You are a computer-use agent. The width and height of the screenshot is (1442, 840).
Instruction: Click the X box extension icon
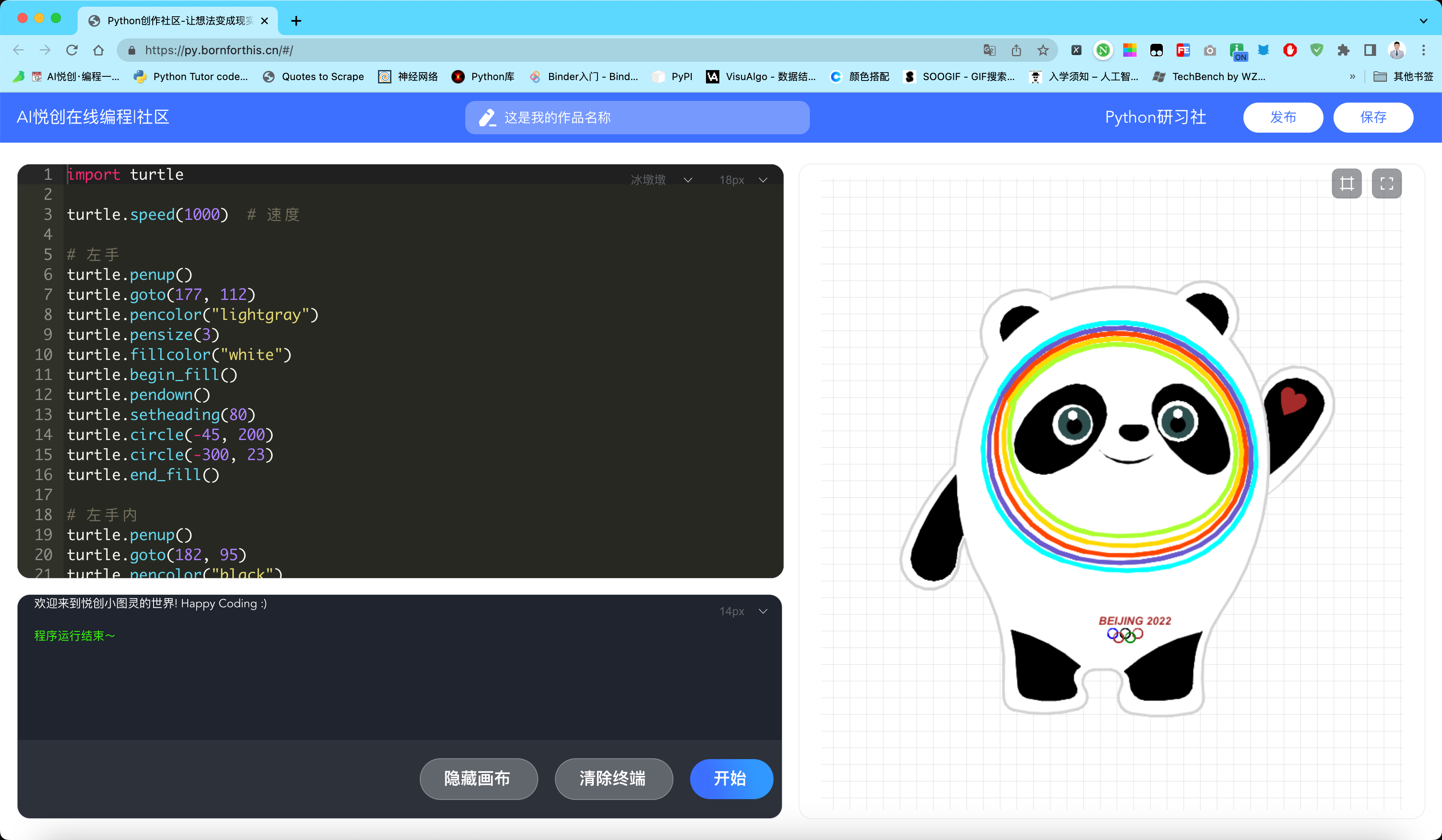point(1076,50)
